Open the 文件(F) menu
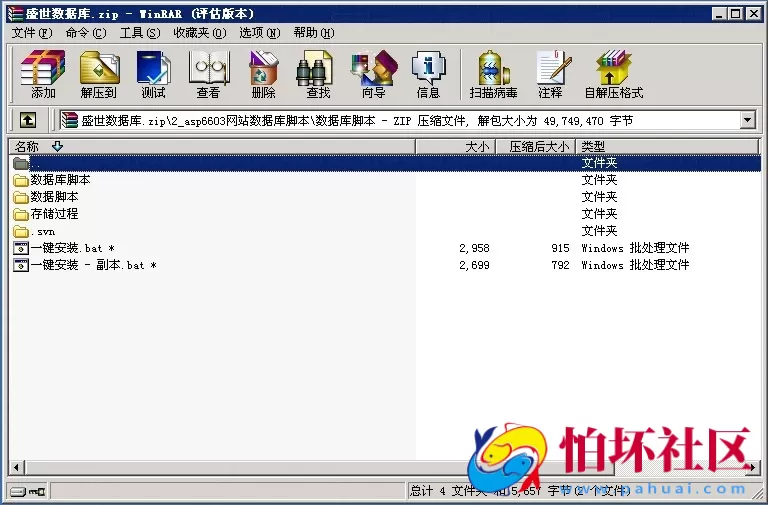 tap(32, 33)
